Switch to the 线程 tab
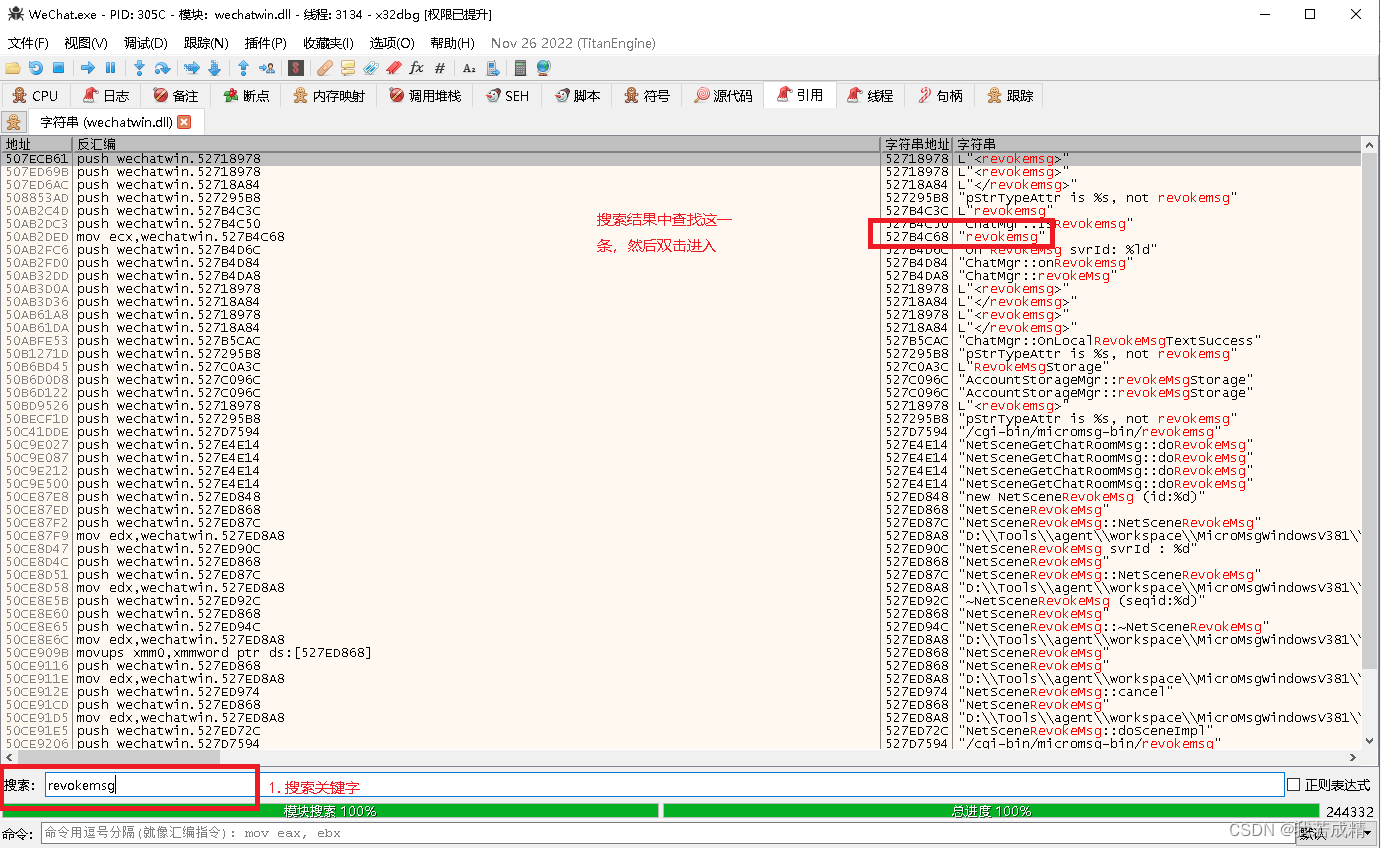The width and height of the screenshot is (1381, 848). coord(870,96)
